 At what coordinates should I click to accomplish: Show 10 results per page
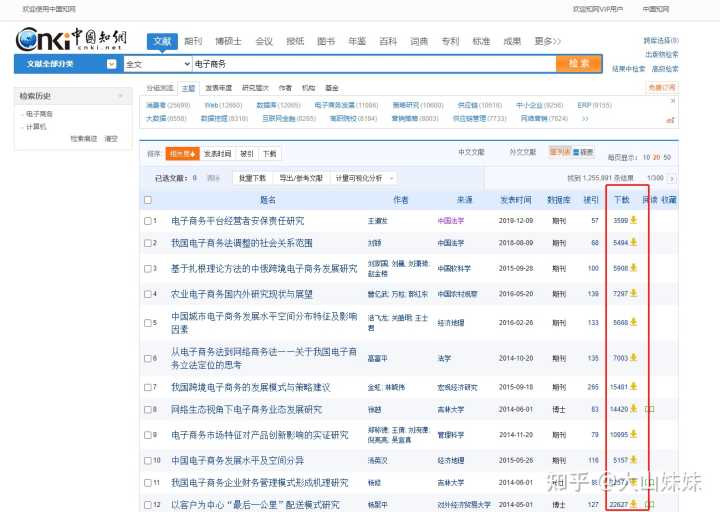[x=647, y=158]
